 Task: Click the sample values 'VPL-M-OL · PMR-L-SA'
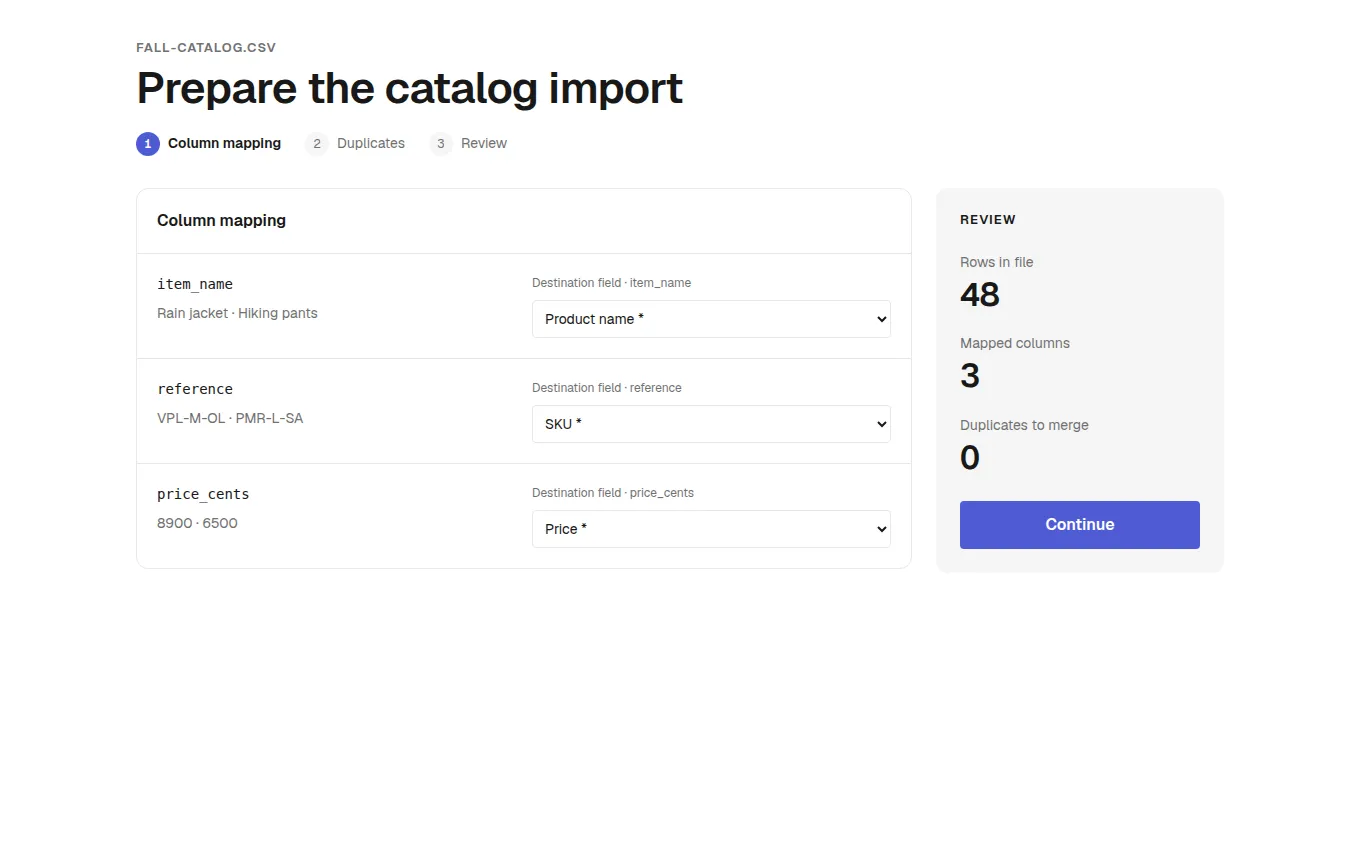[230, 418]
